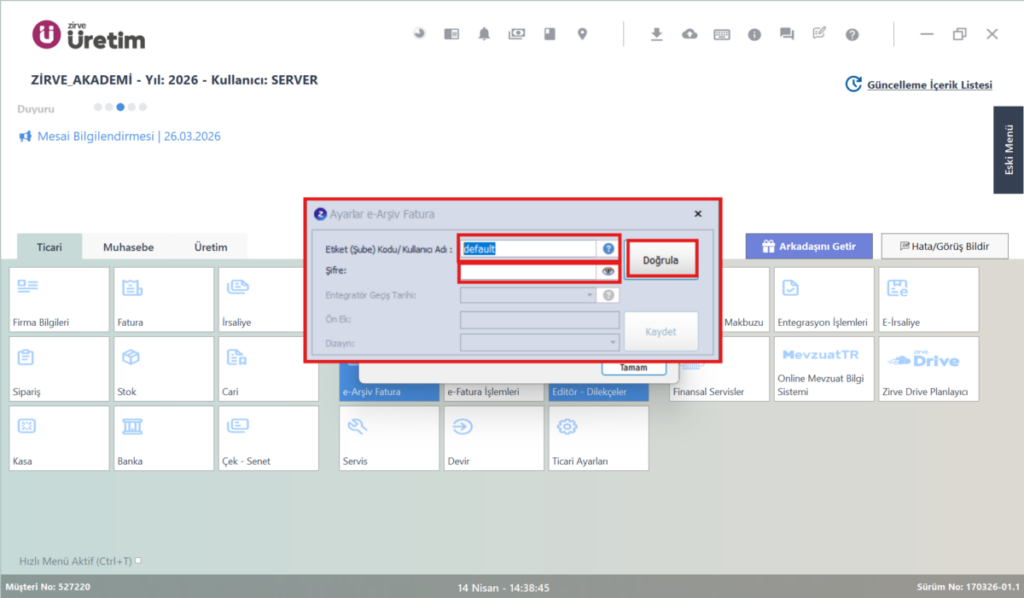
Task: Click the Doğrula button
Action: [x=661, y=260]
